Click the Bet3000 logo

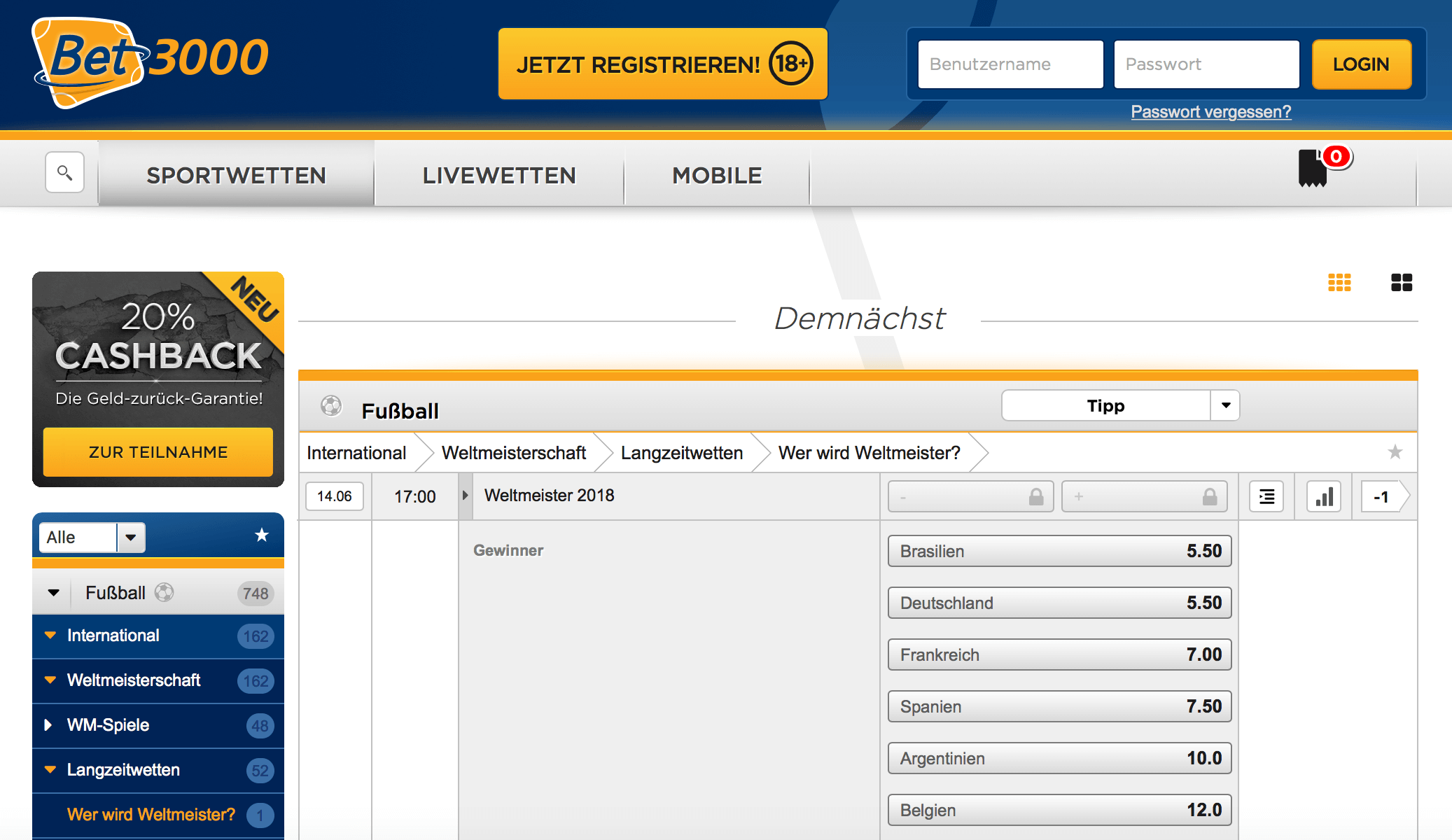coord(151,62)
